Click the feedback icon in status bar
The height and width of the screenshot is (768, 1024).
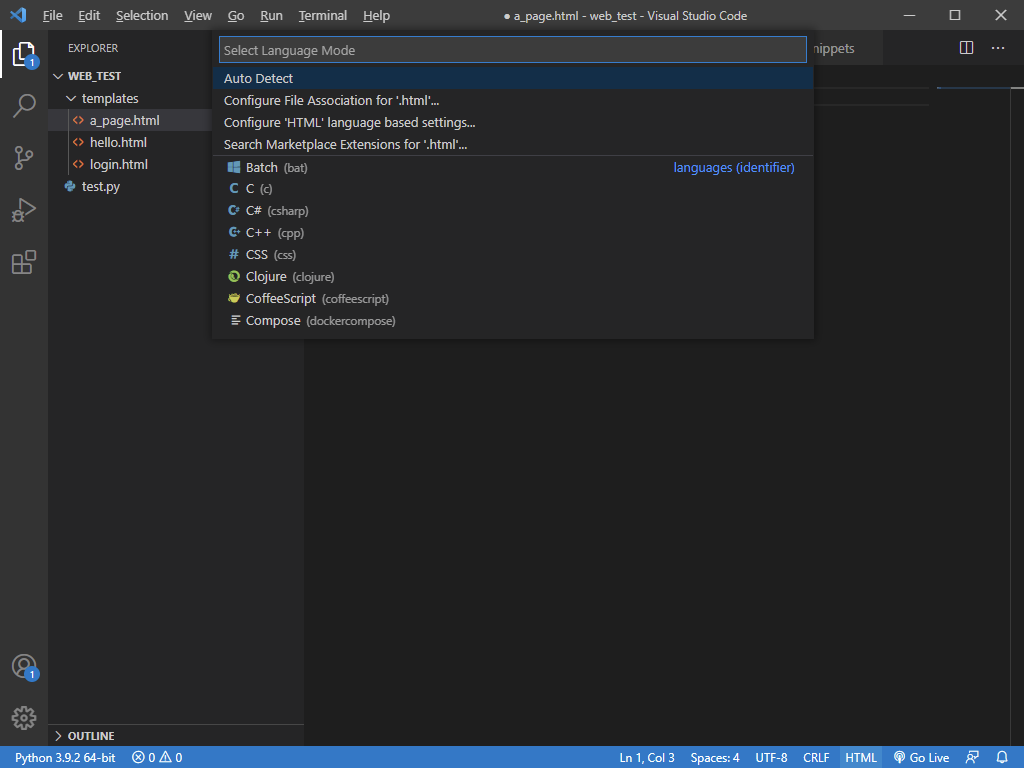tap(972, 758)
